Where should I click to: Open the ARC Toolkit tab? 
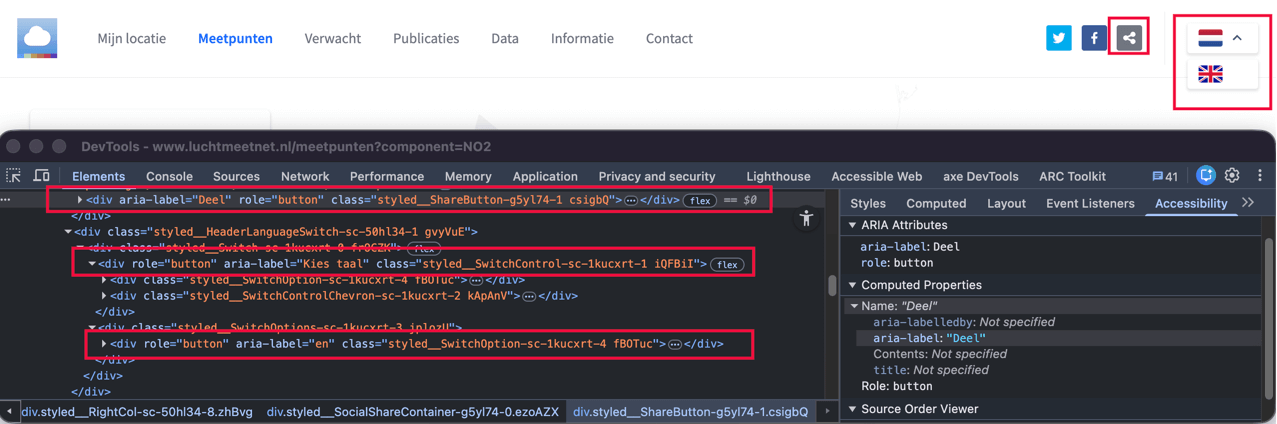(1072, 176)
